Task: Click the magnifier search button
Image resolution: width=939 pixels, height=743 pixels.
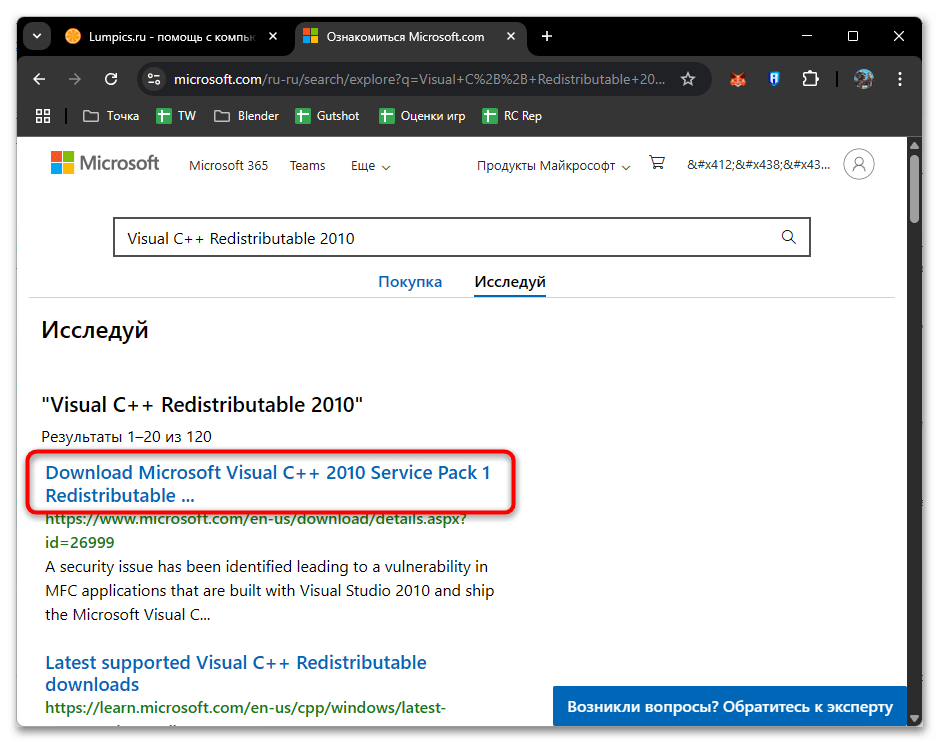Action: click(789, 237)
